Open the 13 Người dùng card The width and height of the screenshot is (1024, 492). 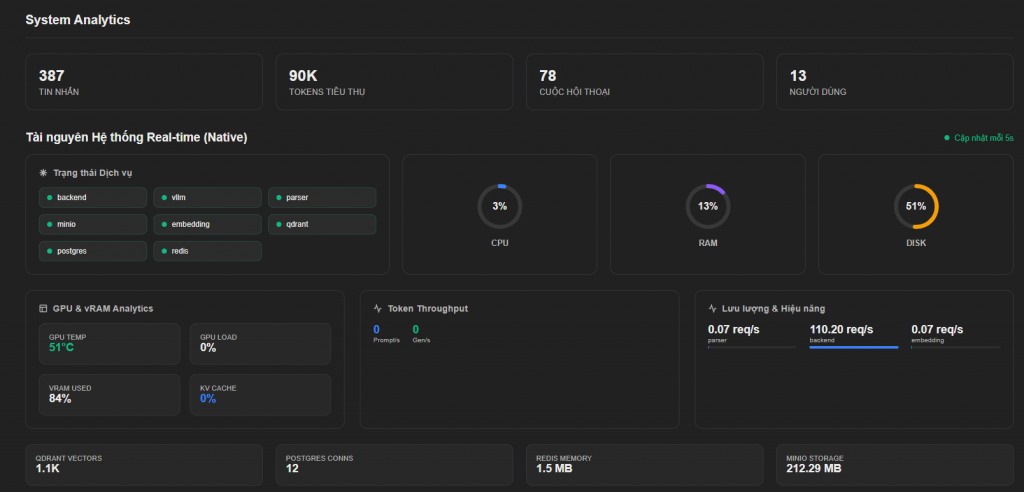click(x=895, y=82)
